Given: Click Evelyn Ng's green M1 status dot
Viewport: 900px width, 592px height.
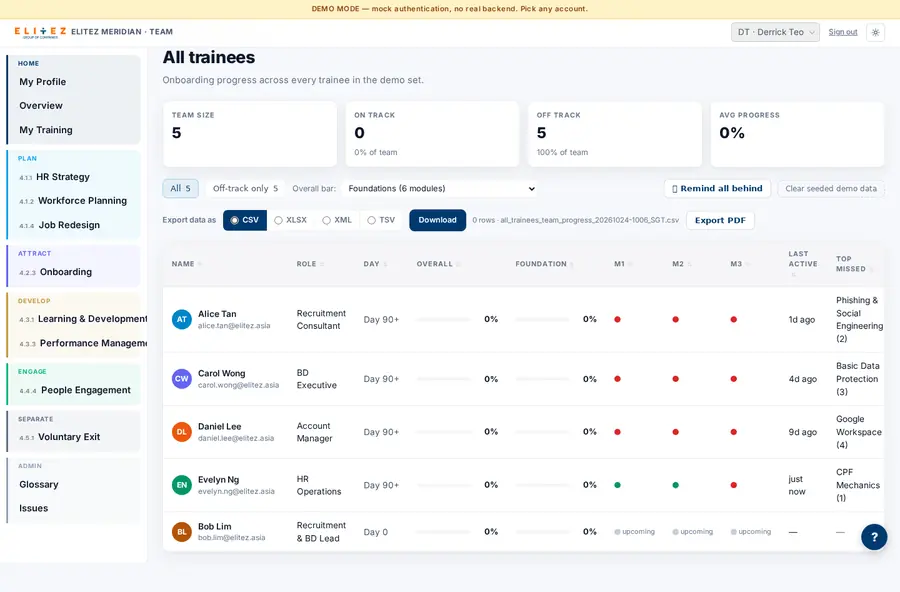Looking at the screenshot, I should click(x=618, y=485).
